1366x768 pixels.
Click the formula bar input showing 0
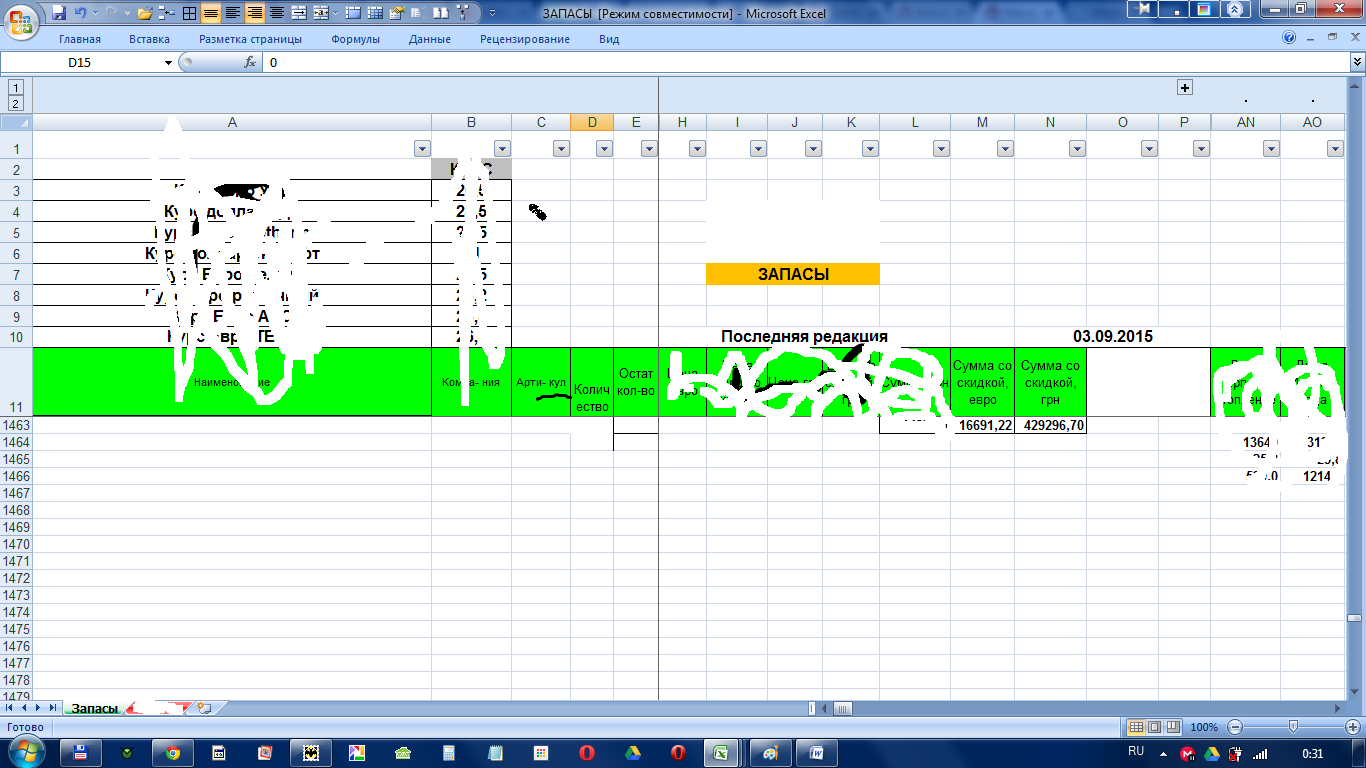(806, 62)
